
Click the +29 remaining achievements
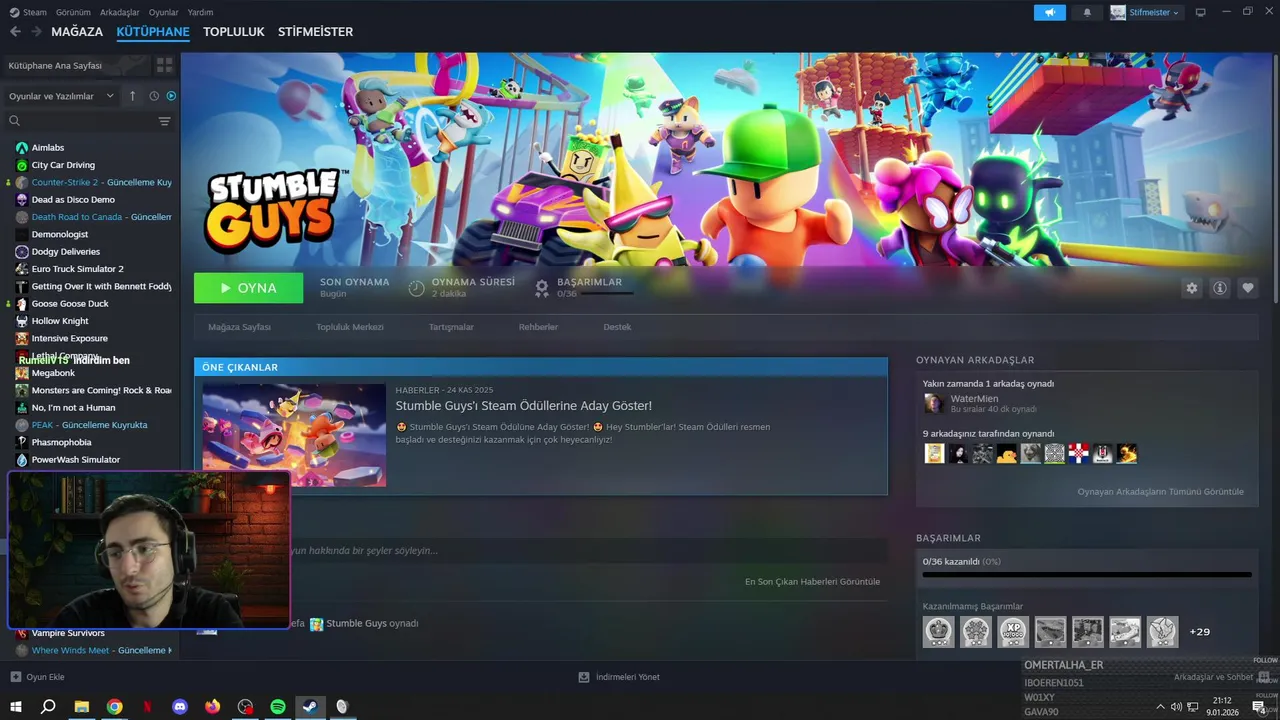pos(1199,632)
